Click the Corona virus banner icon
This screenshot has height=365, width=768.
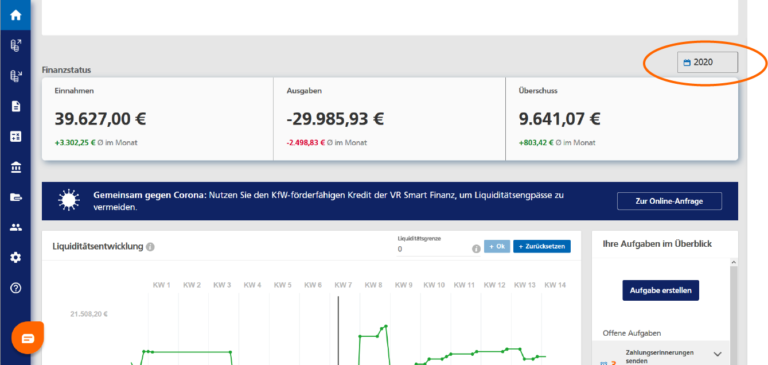point(68,201)
